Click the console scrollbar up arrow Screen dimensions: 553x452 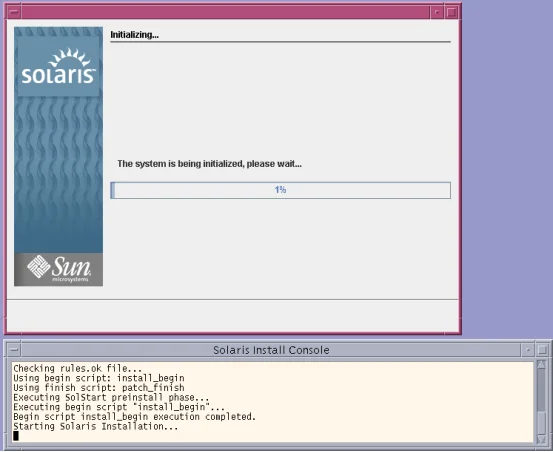pyautogui.click(x=541, y=365)
